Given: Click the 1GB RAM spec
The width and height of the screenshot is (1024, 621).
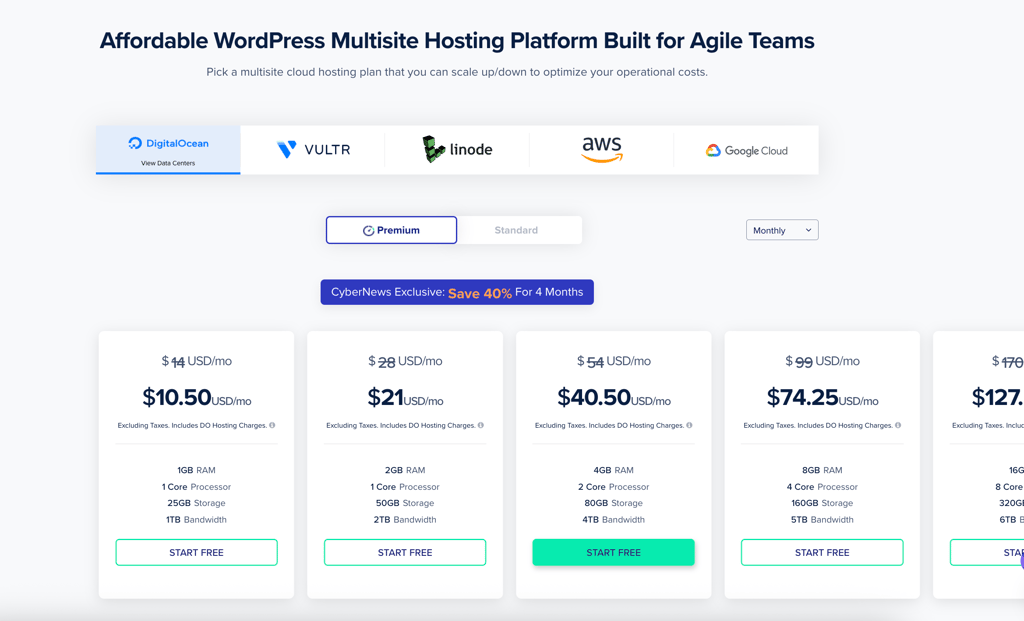Looking at the screenshot, I should pos(197,470).
